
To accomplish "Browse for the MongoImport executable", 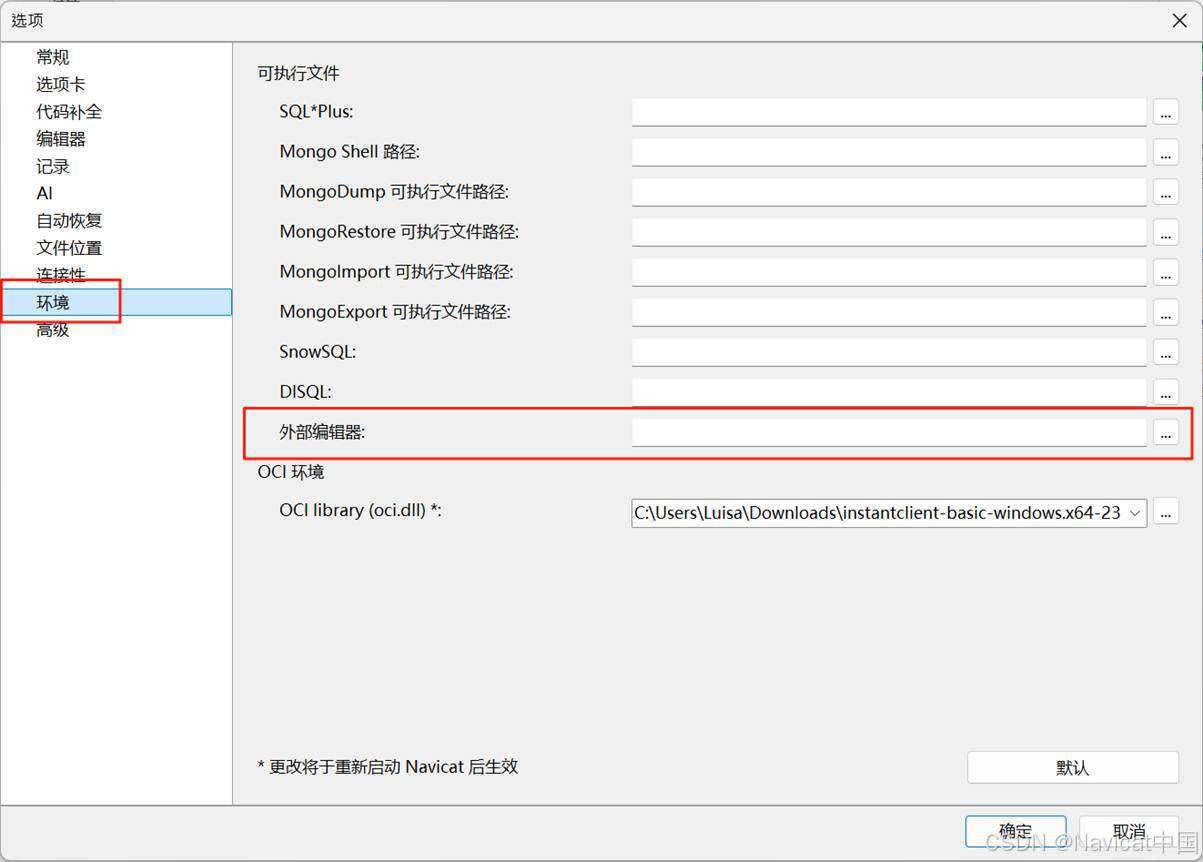I will (1166, 272).
